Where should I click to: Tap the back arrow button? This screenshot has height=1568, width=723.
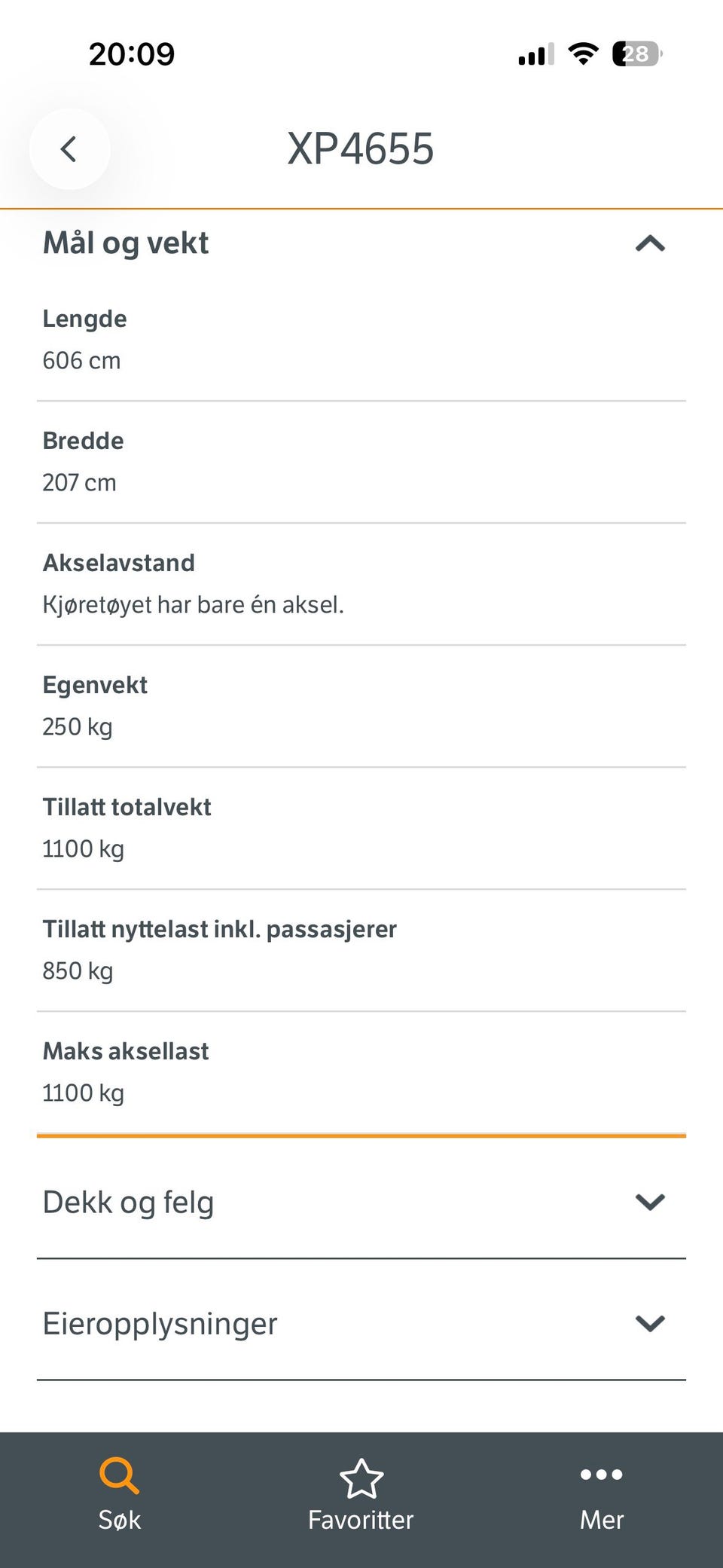click(69, 149)
